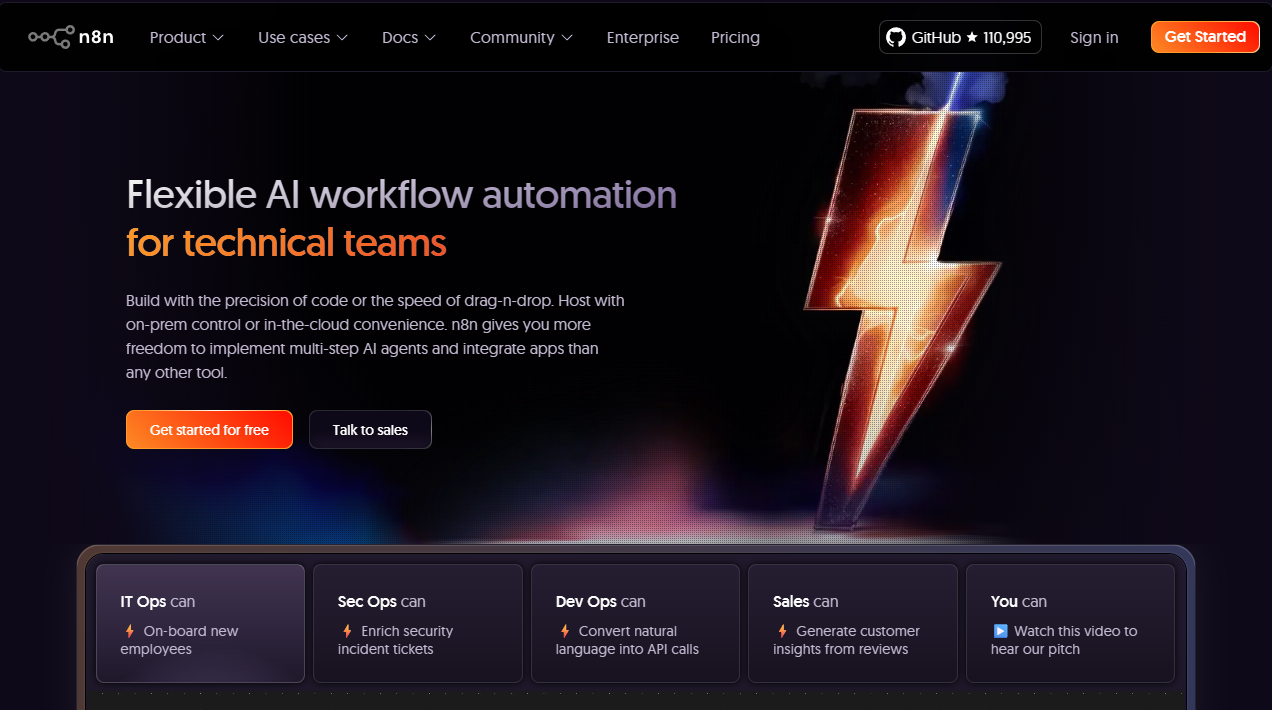Image resolution: width=1272 pixels, height=710 pixels.
Task: Click the n8n logo
Action: coord(70,36)
